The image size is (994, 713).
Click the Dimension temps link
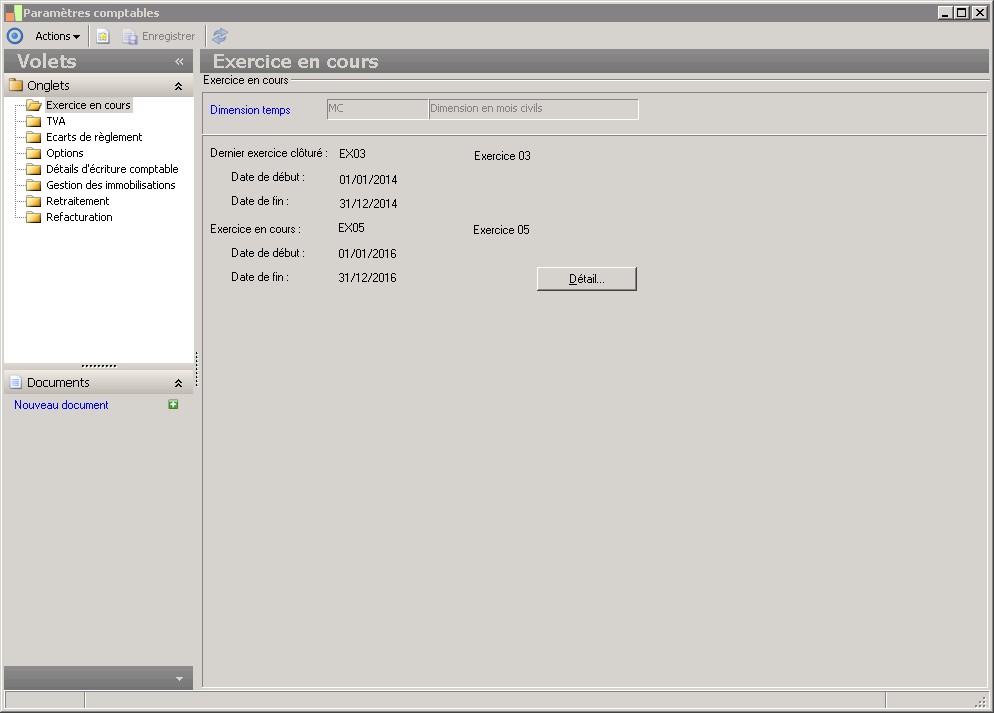click(250, 110)
